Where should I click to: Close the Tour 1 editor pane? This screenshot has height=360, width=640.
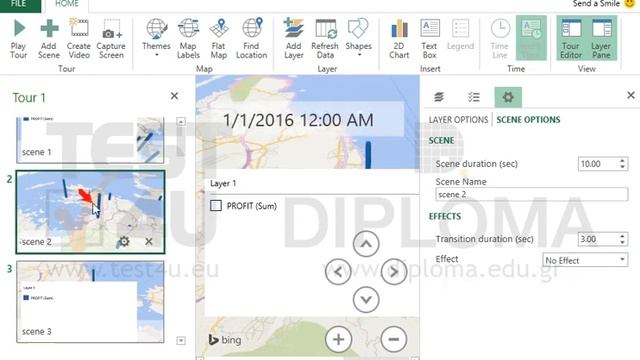point(174,96)
